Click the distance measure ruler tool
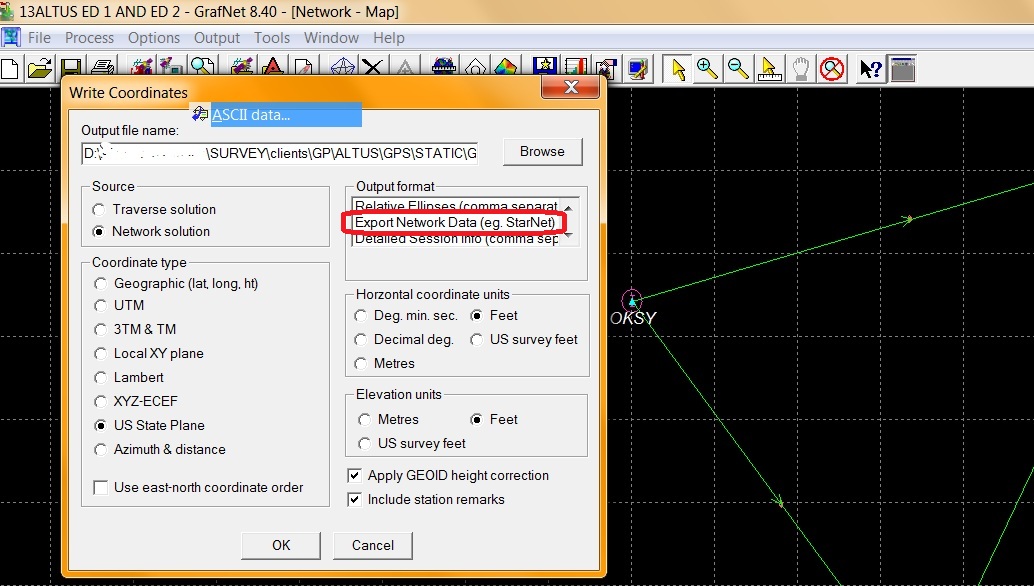Screen dimensions: 1034x586 (x=769, y=68)
